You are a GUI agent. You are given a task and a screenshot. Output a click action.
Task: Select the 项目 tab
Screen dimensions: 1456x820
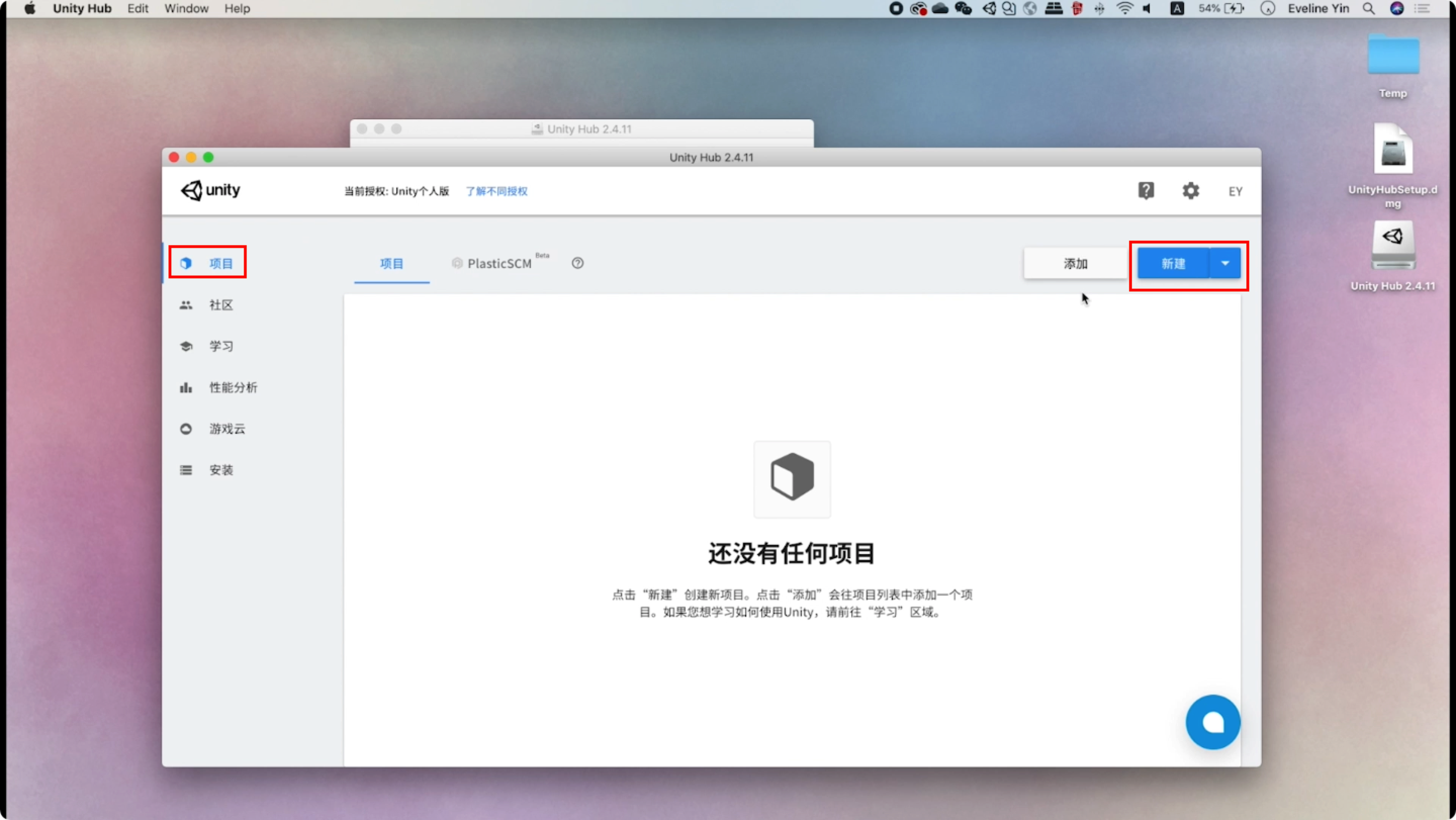(x=391, y=263)
